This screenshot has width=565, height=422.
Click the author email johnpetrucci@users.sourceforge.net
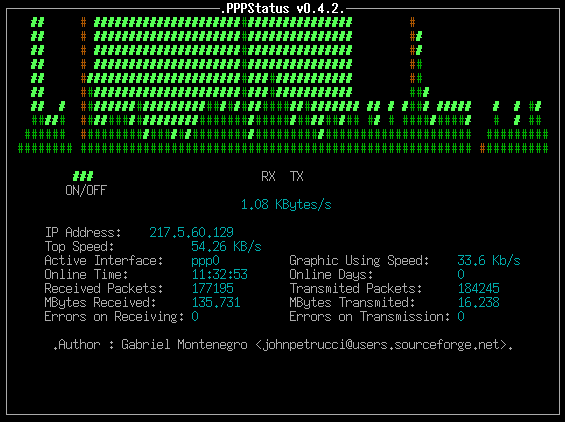coord(381,345)
